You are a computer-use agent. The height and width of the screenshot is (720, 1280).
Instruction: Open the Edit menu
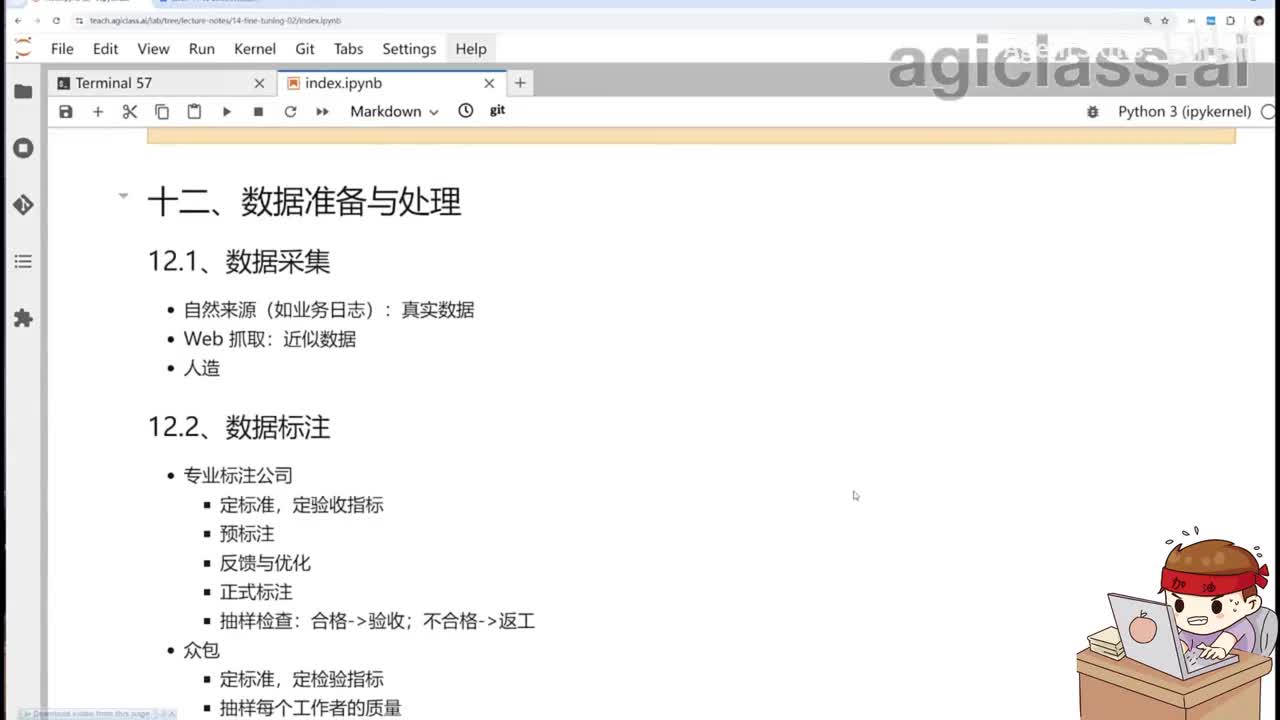(x=105, y=48)
